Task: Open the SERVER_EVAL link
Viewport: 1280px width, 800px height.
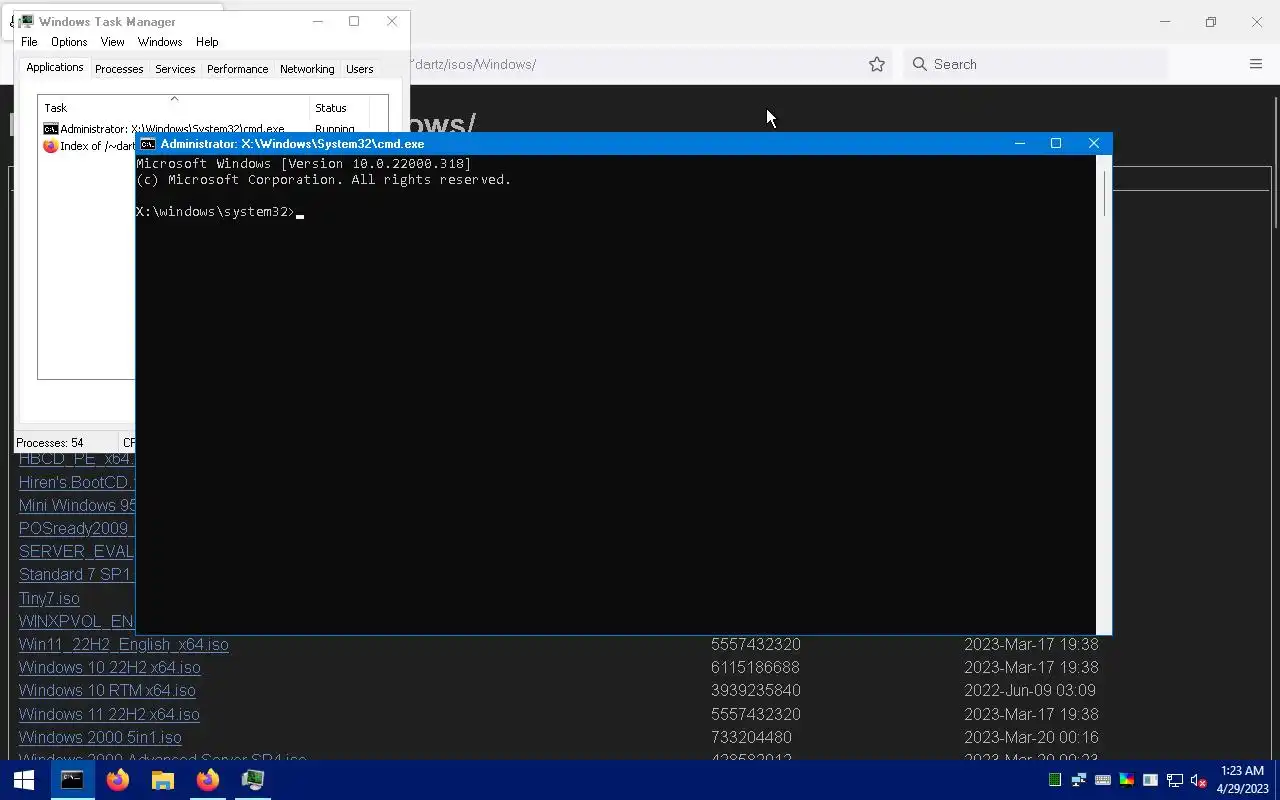Action: pos(76,552)
